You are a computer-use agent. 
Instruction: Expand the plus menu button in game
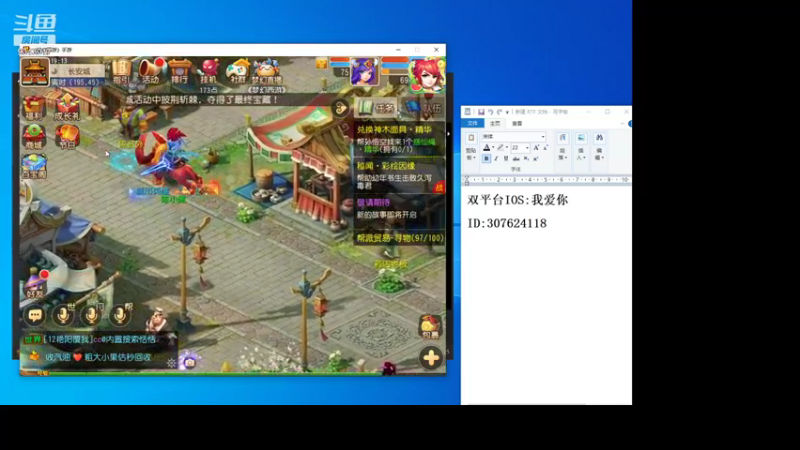(x=431, y=358)
